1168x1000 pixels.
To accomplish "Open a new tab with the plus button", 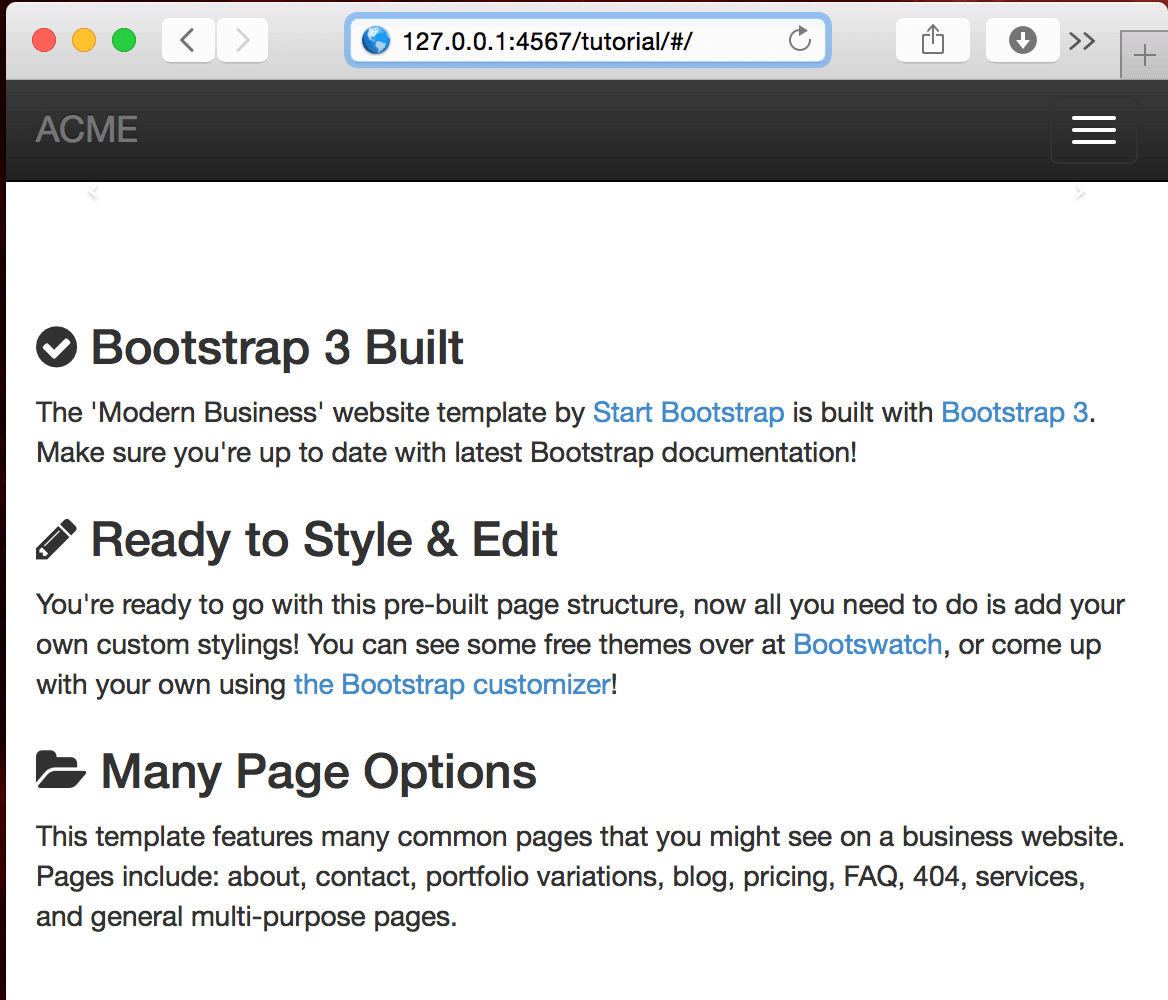I will [1144, 55].
